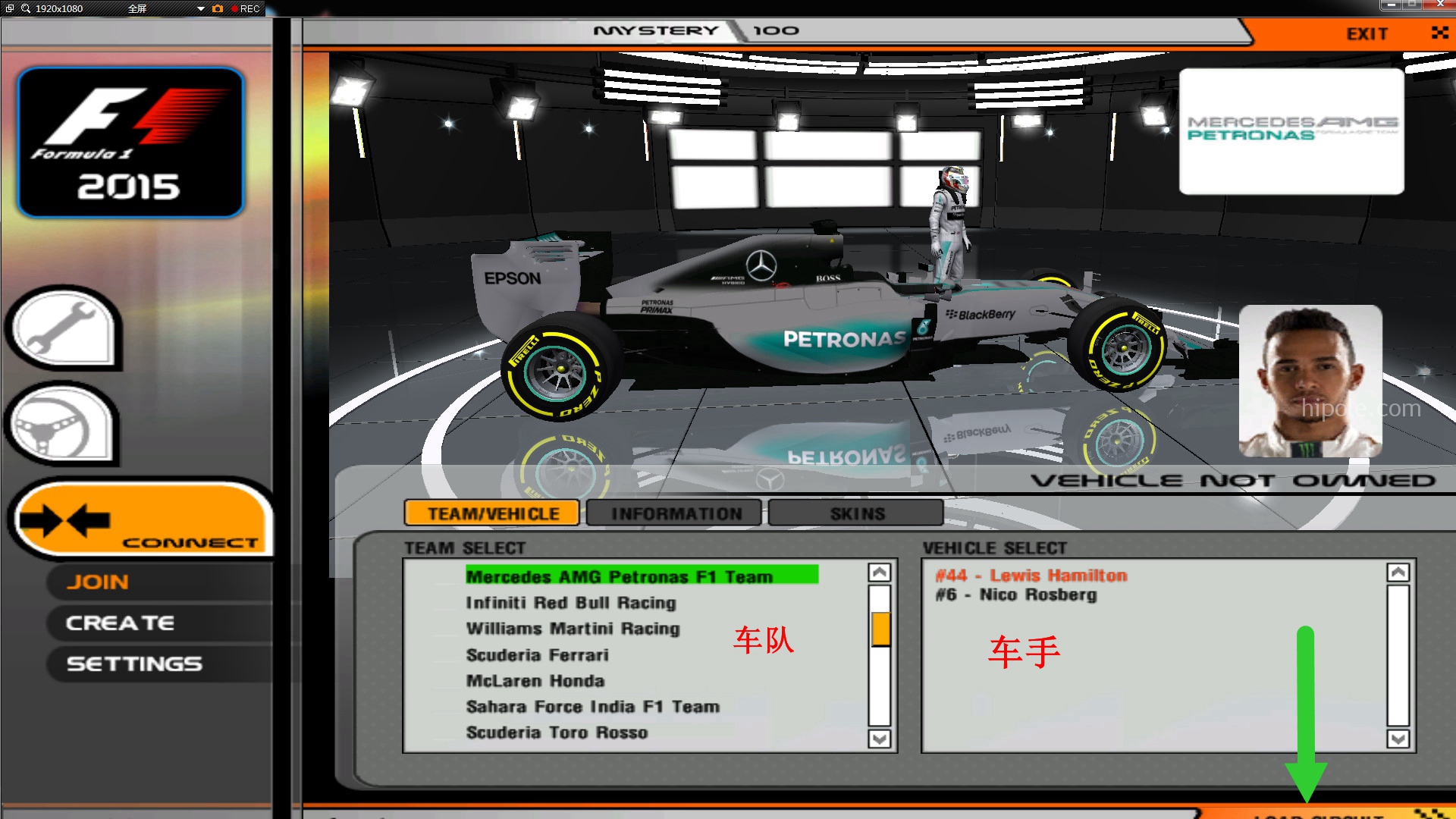Click the 全屏 fullscreen label in recorder bar
Screen dimensions: 1456x819
tap(137, 8)
